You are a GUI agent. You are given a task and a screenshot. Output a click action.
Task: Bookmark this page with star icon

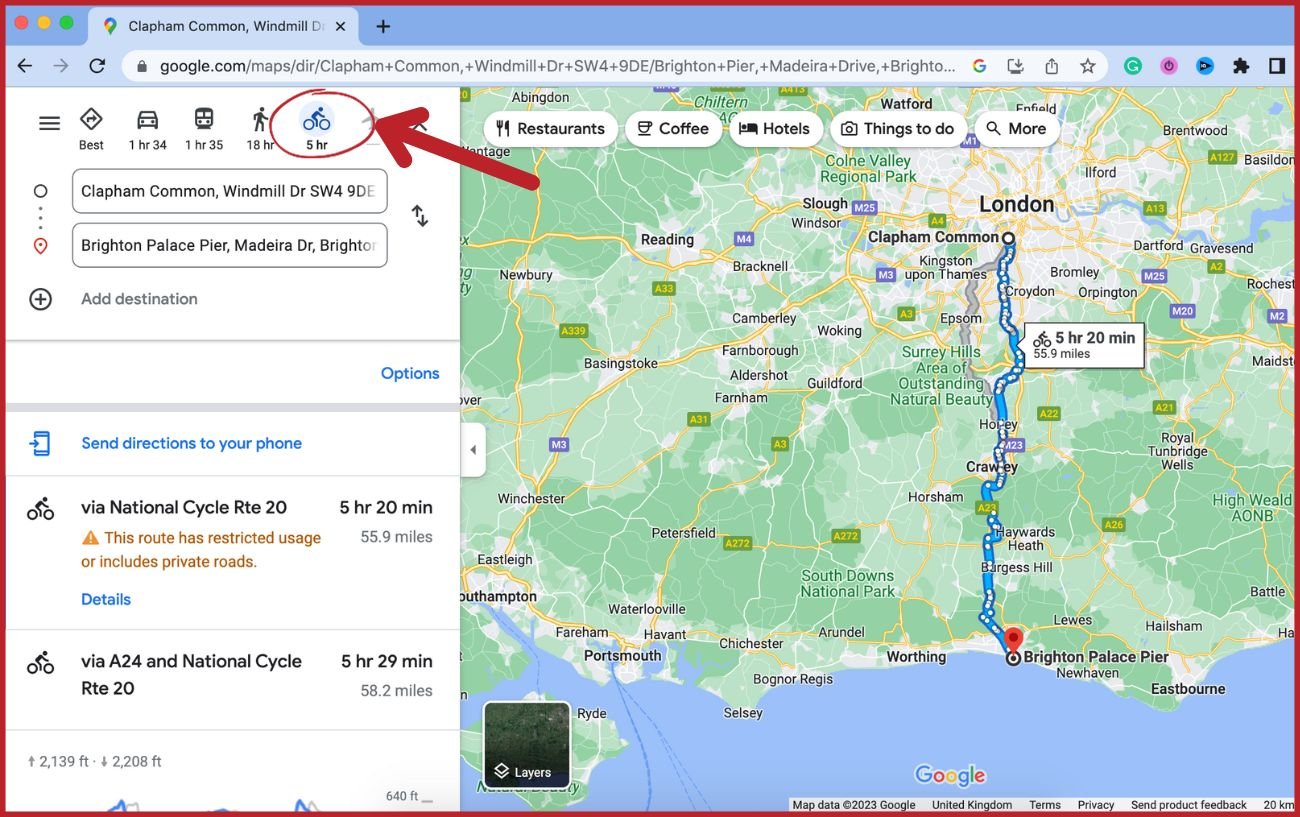point(1087,66)
